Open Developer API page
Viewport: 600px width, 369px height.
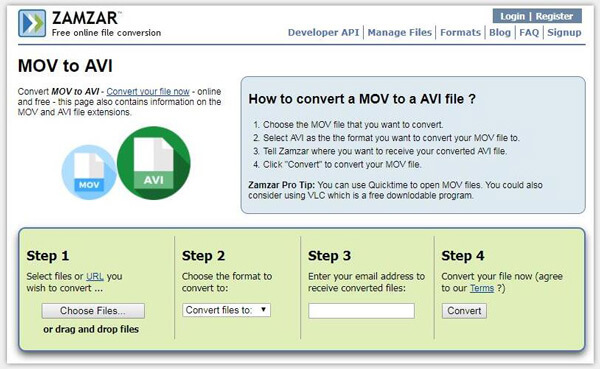(x=323, y=33)
